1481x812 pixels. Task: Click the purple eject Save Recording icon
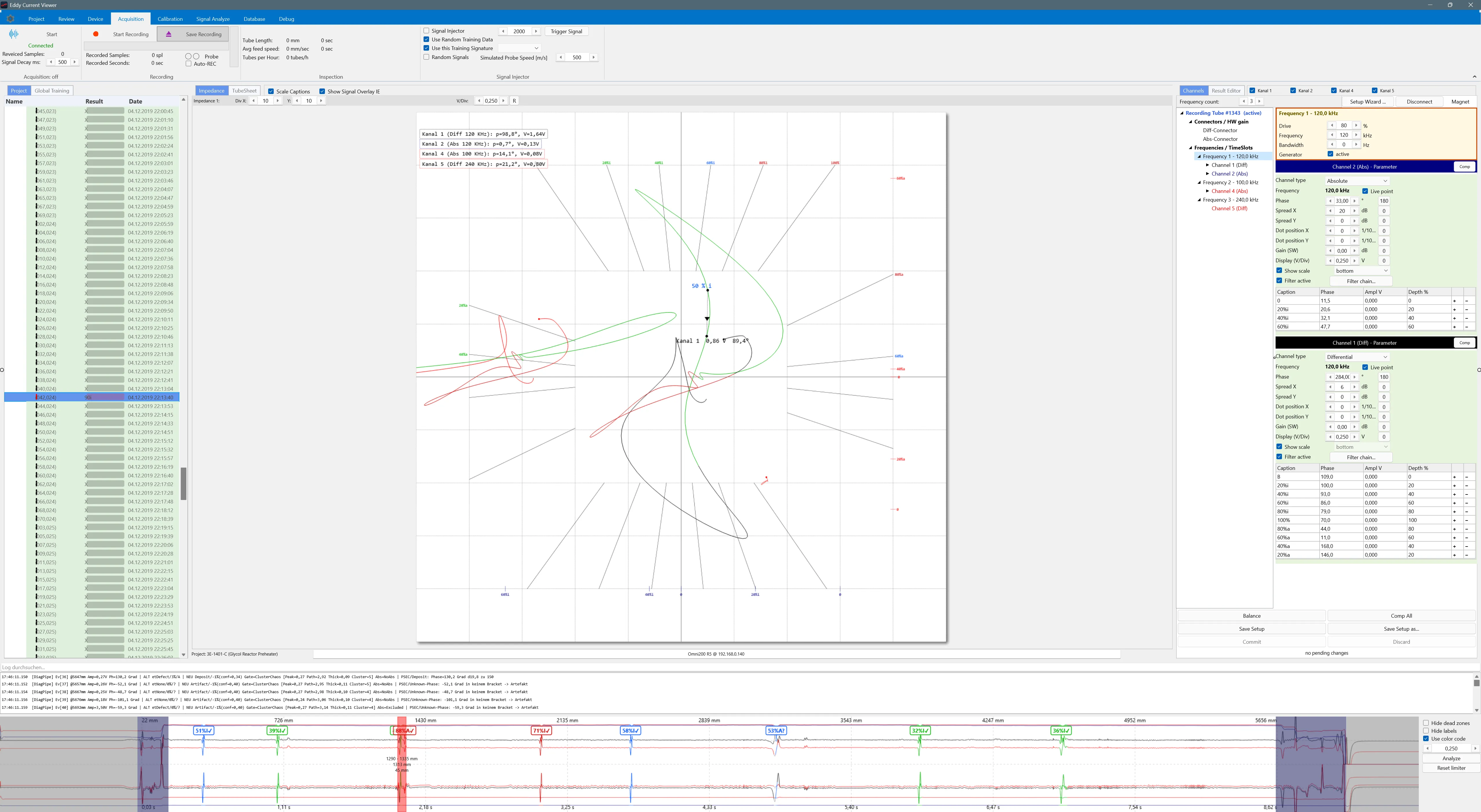click(x=168, y=34)
